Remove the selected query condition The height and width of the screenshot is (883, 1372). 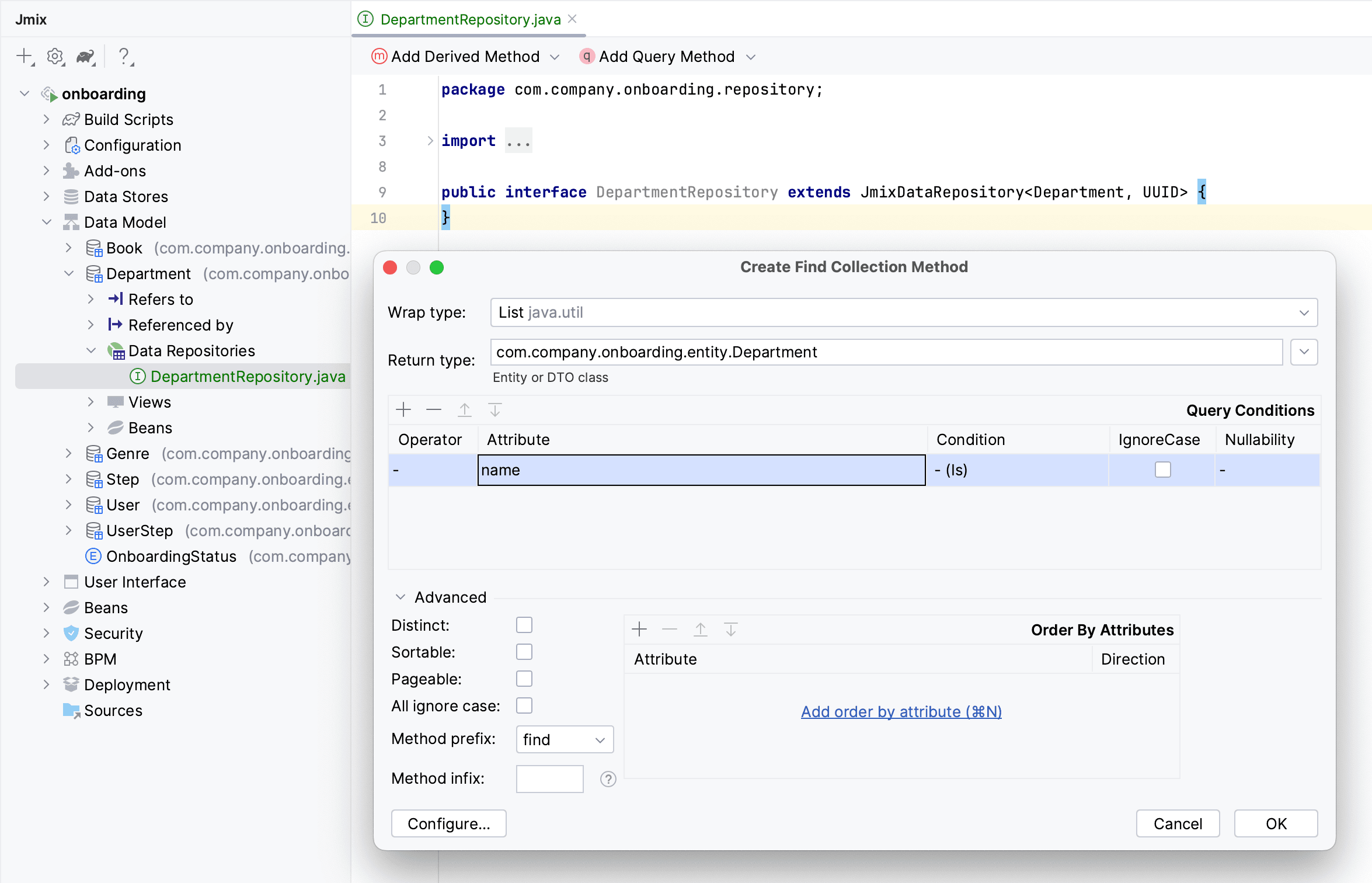434,410
